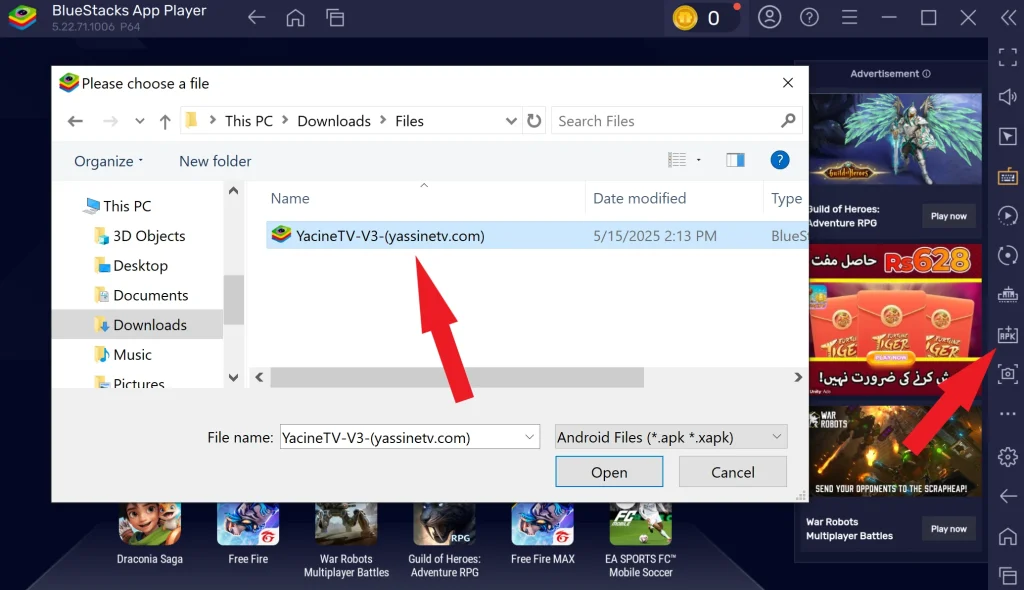Go back in the file dialog
The width and height of the screenshot is (1024, 590).
75,121
